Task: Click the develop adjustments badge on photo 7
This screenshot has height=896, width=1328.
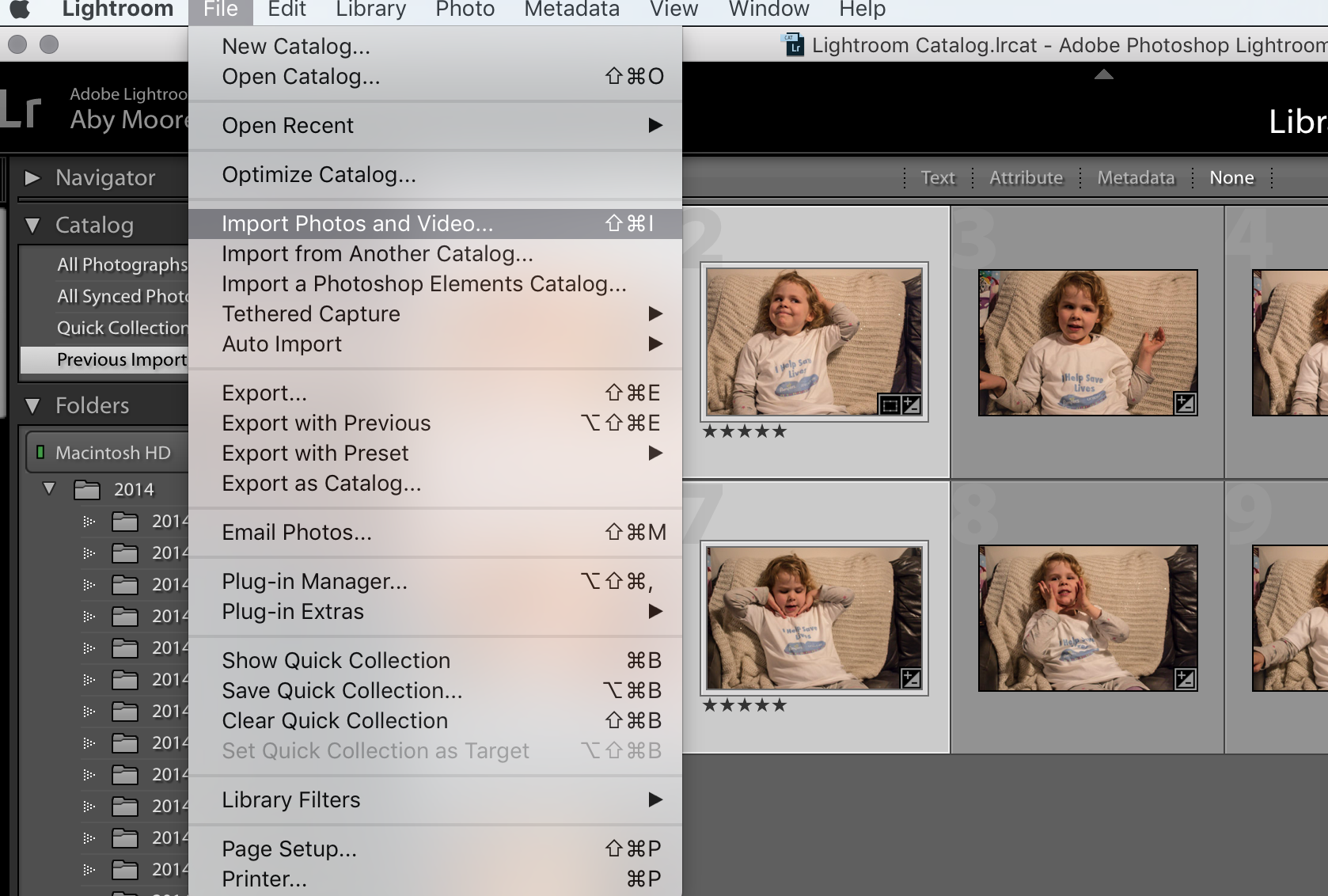Action: point(911,678)
